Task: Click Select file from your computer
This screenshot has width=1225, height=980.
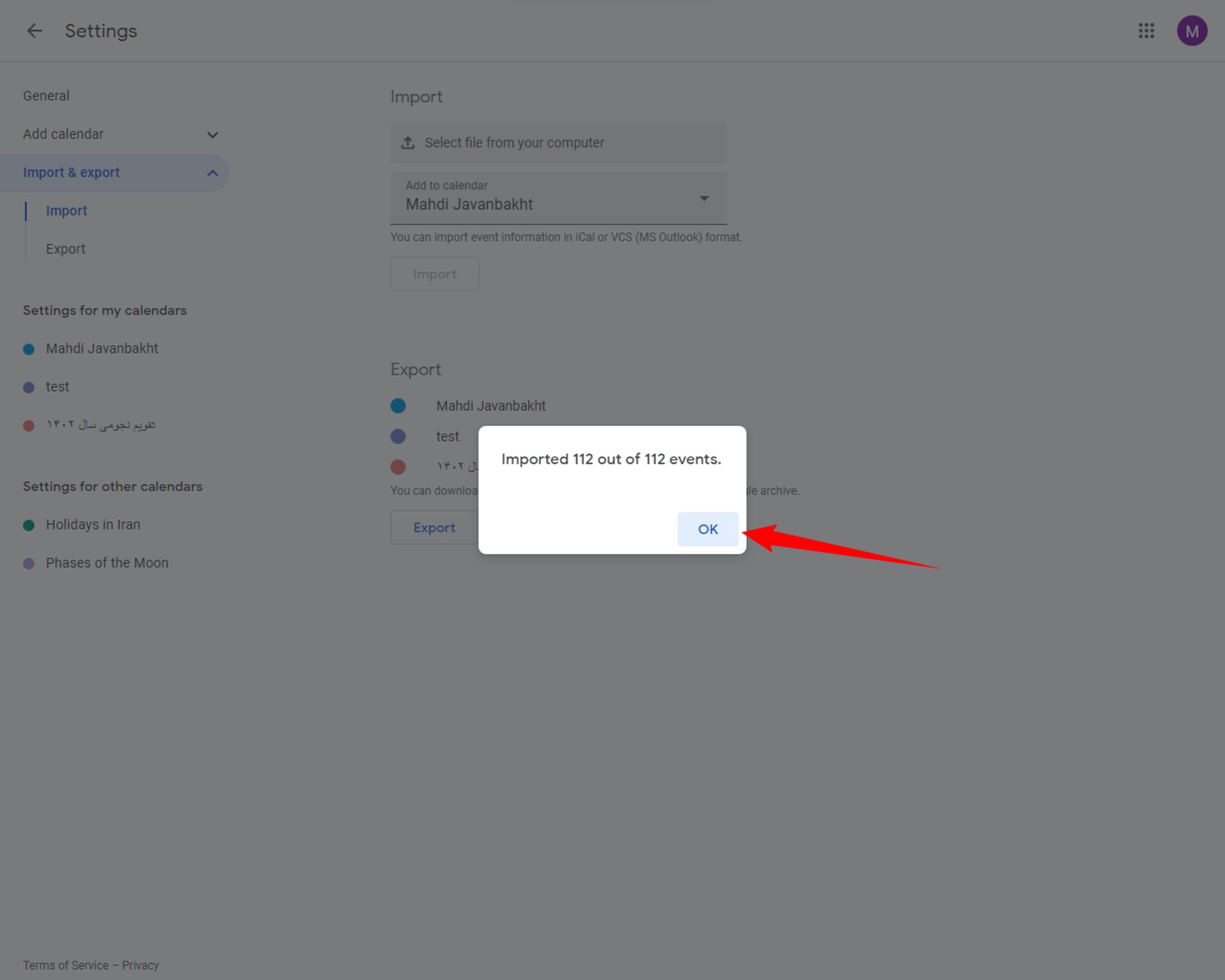Action: click(x=558, y=143)
